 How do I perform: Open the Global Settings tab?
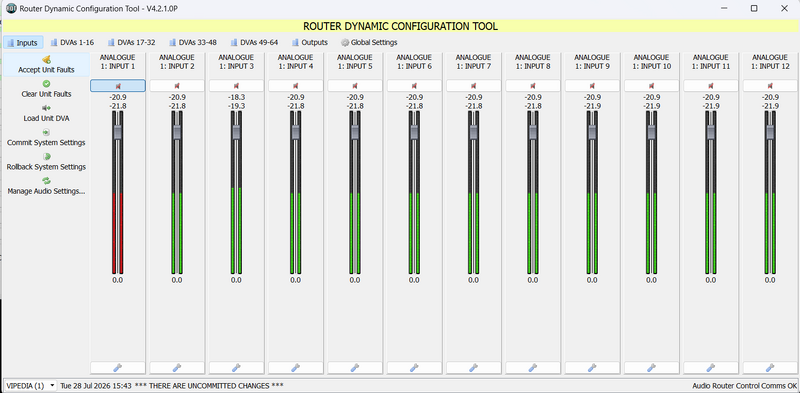tap(369, 42)
